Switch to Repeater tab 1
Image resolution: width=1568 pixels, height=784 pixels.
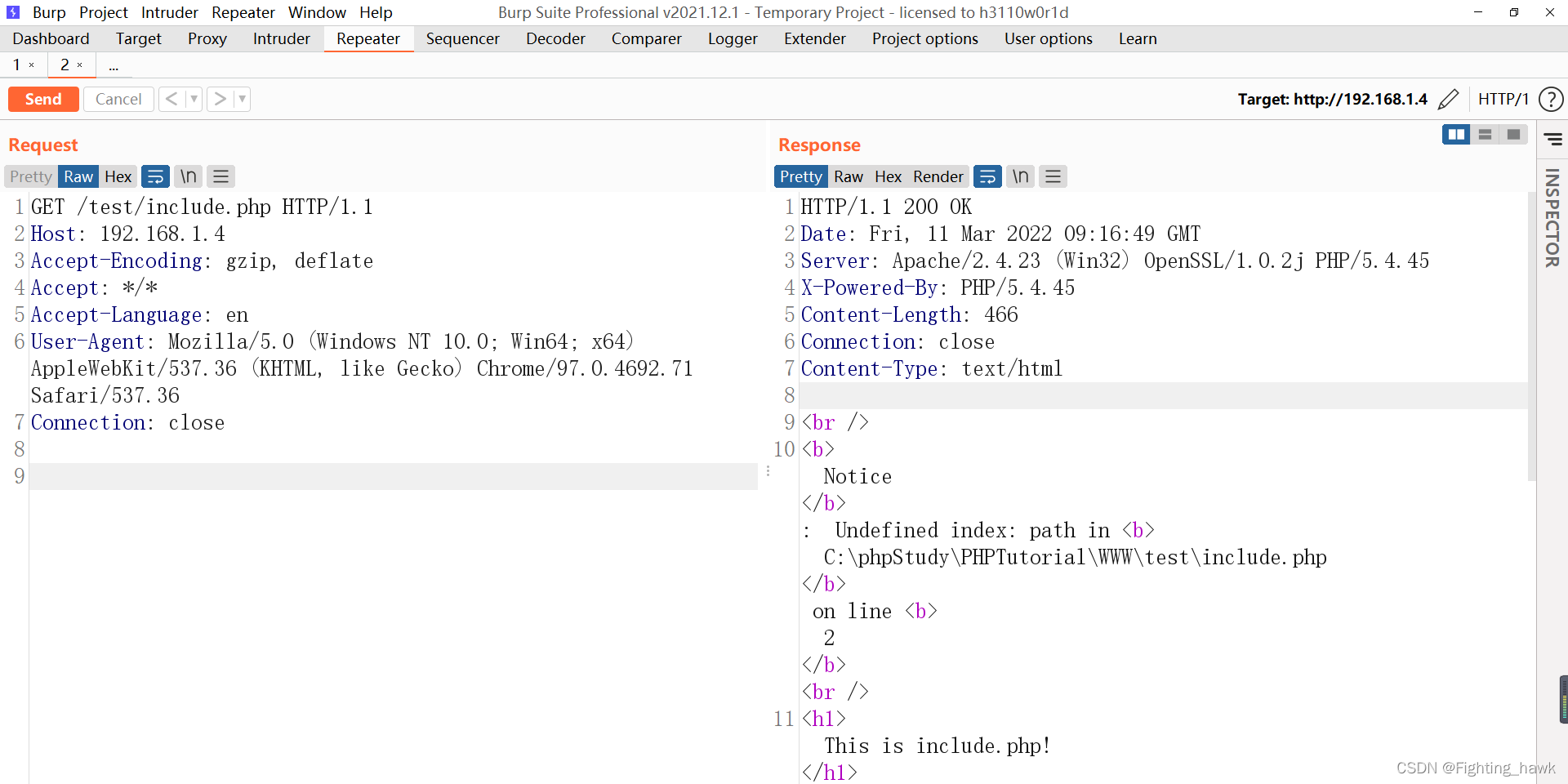click(x=16, y=65)
